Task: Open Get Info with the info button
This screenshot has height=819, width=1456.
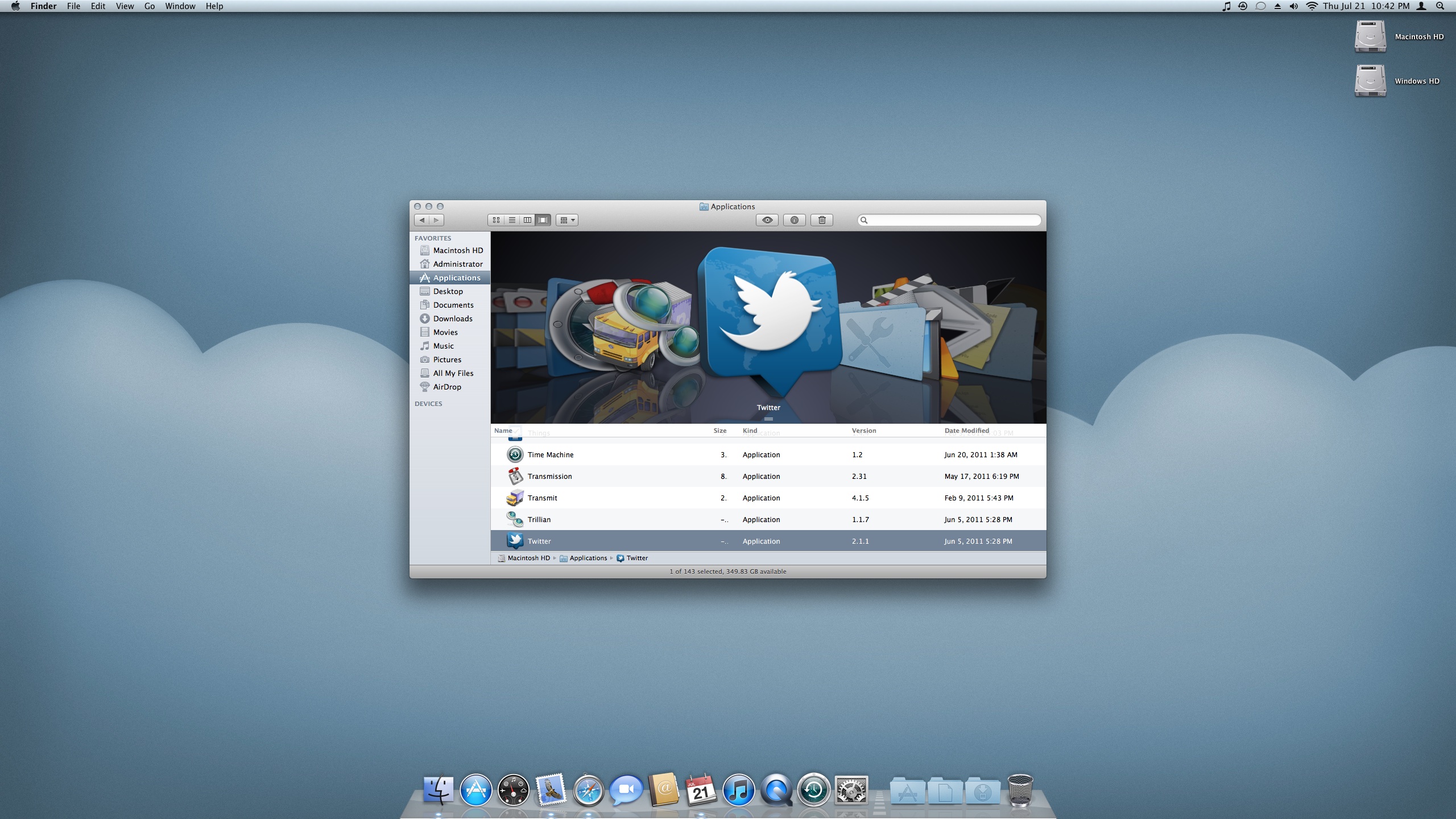Action: tap(795, 220)
